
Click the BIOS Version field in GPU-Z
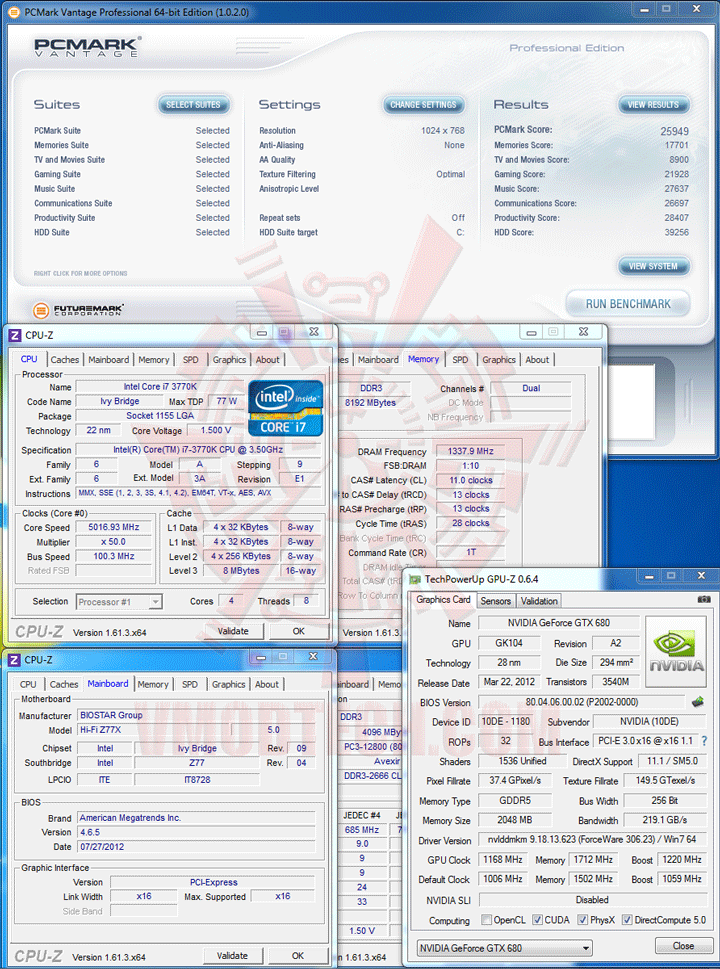(x=582, y=702)
